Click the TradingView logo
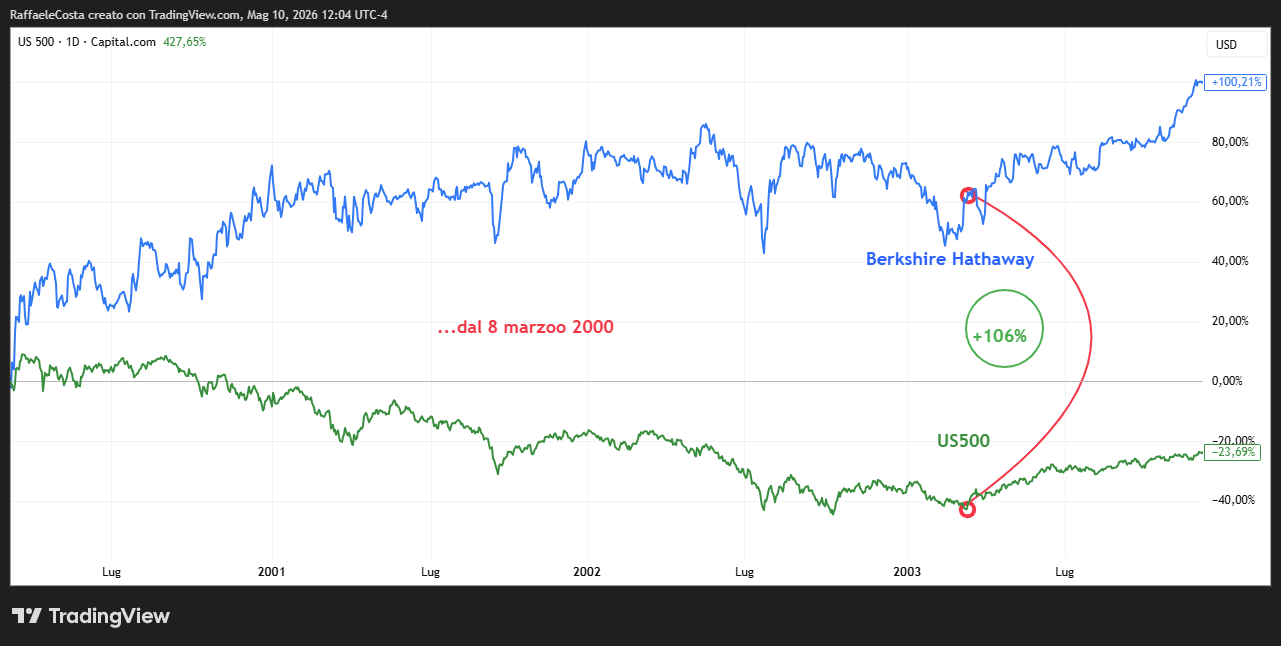Image resolution: width=1281 pixels, height=646 pixels. coord(91,616)
